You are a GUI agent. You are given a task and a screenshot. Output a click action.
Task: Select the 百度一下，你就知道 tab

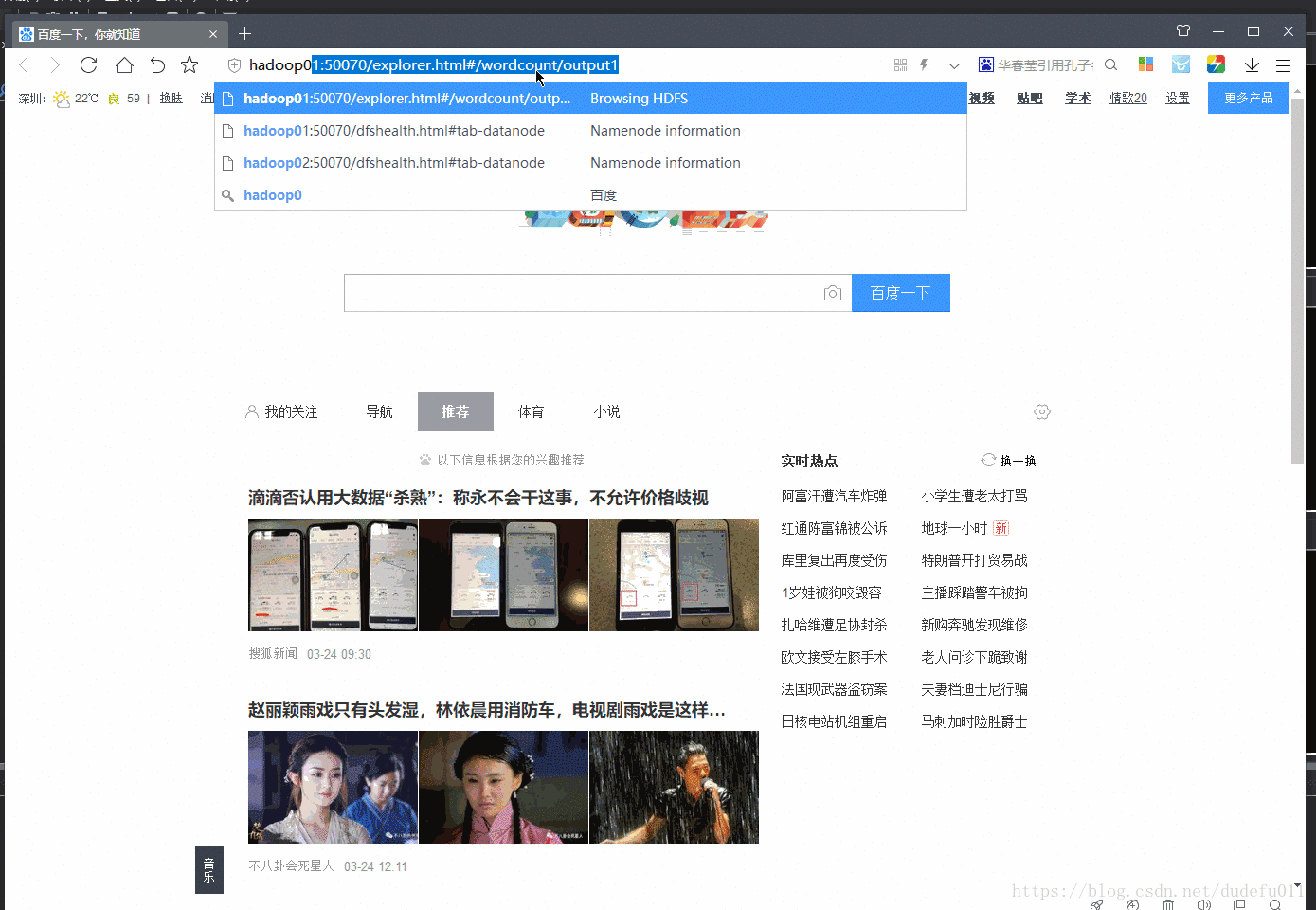pyautogui.click(x=119, y=34)
